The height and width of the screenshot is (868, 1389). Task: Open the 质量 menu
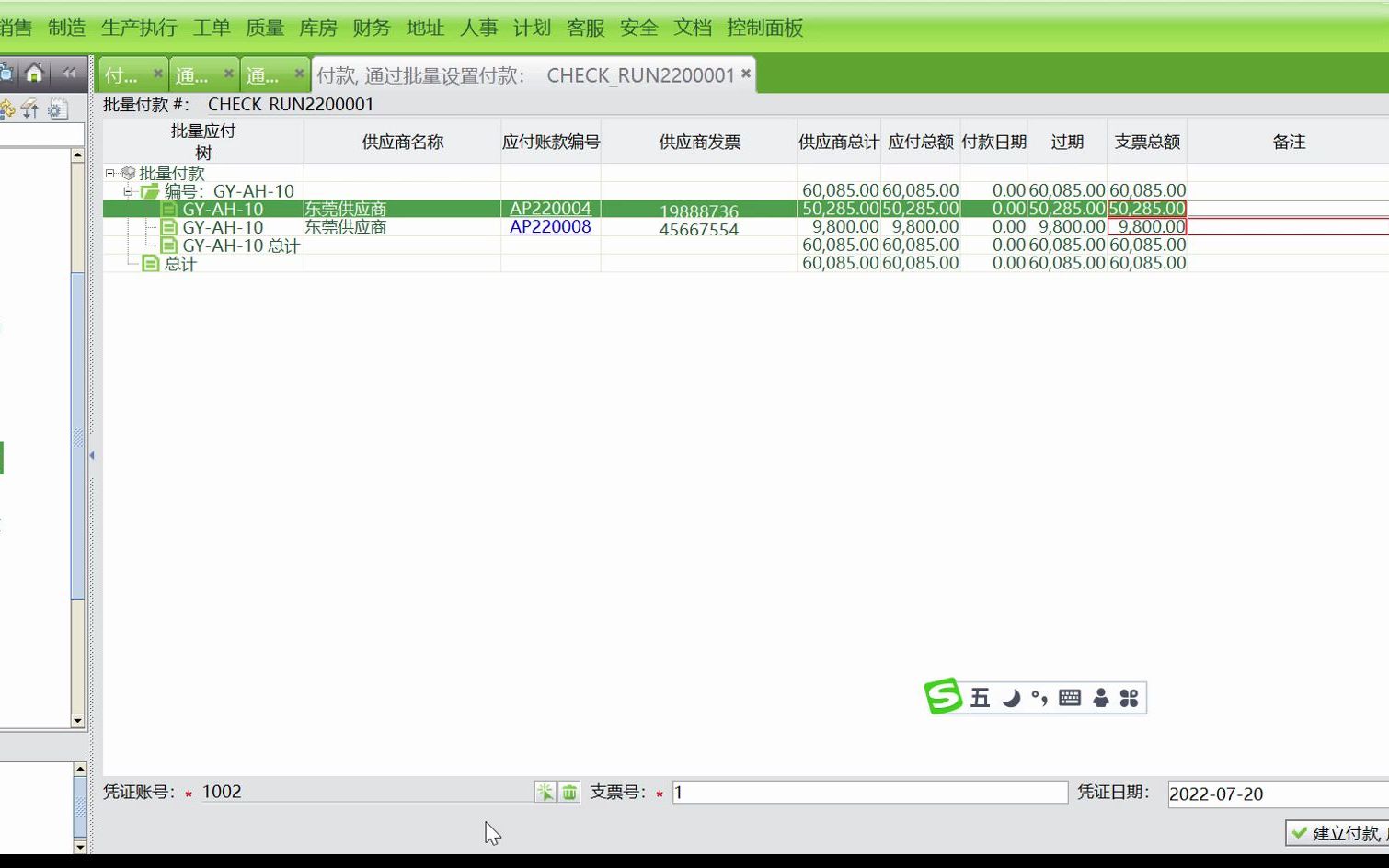pos(265,28)
